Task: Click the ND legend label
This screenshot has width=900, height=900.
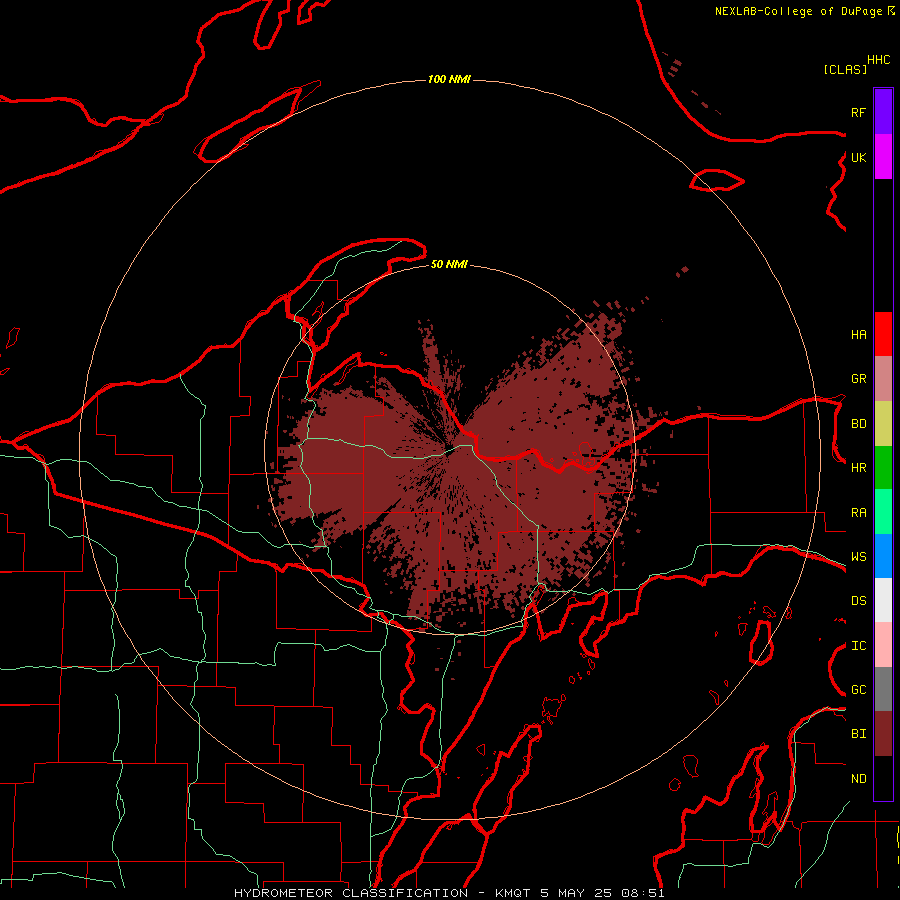Action: (x=859, y=779)
